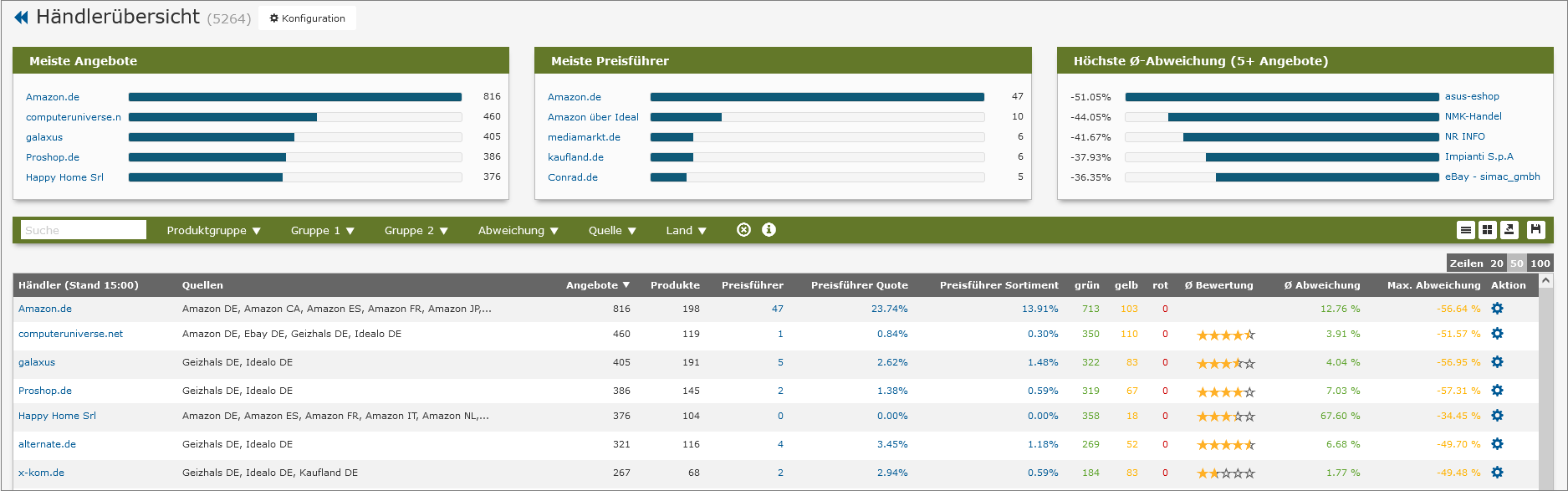This screenshot has width=1568, height=491.
Task: Click star rating of computeruniverse.net
Action: coord(1226,335)
